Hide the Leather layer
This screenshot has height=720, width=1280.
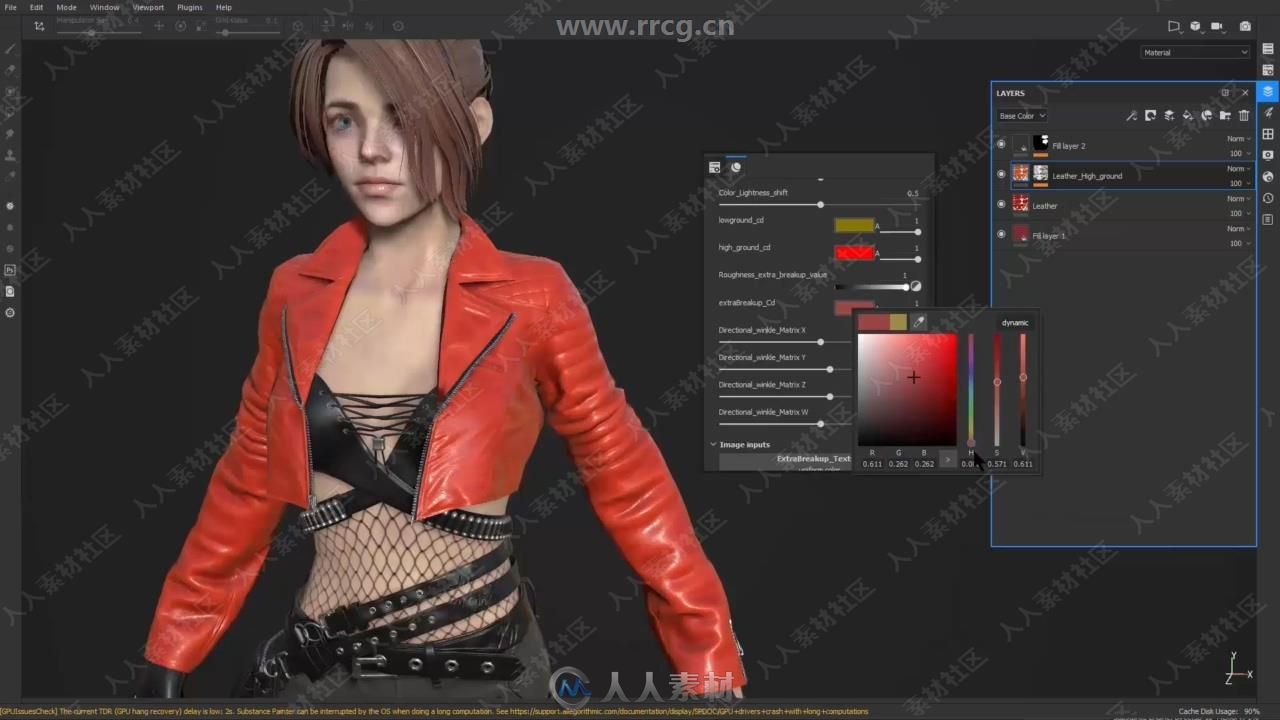[1001, 204]
